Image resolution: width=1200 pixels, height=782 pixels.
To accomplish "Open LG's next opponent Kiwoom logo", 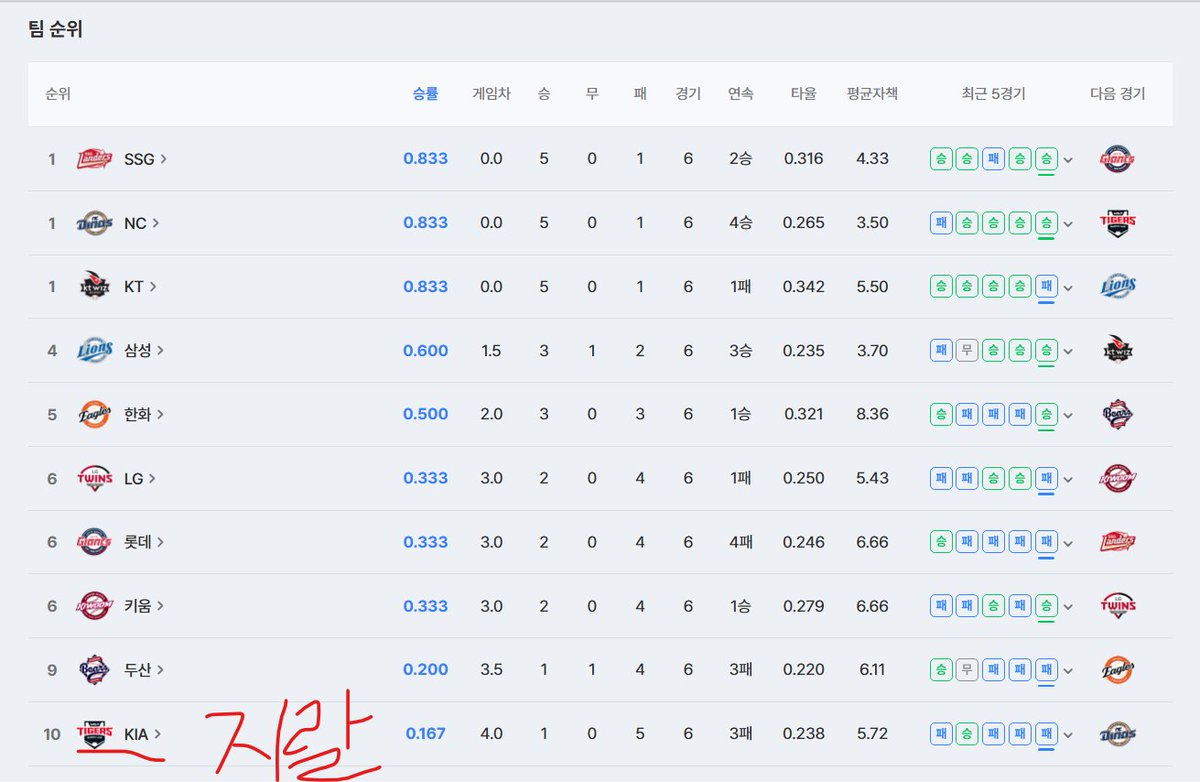I will (x=1117, y=478).
